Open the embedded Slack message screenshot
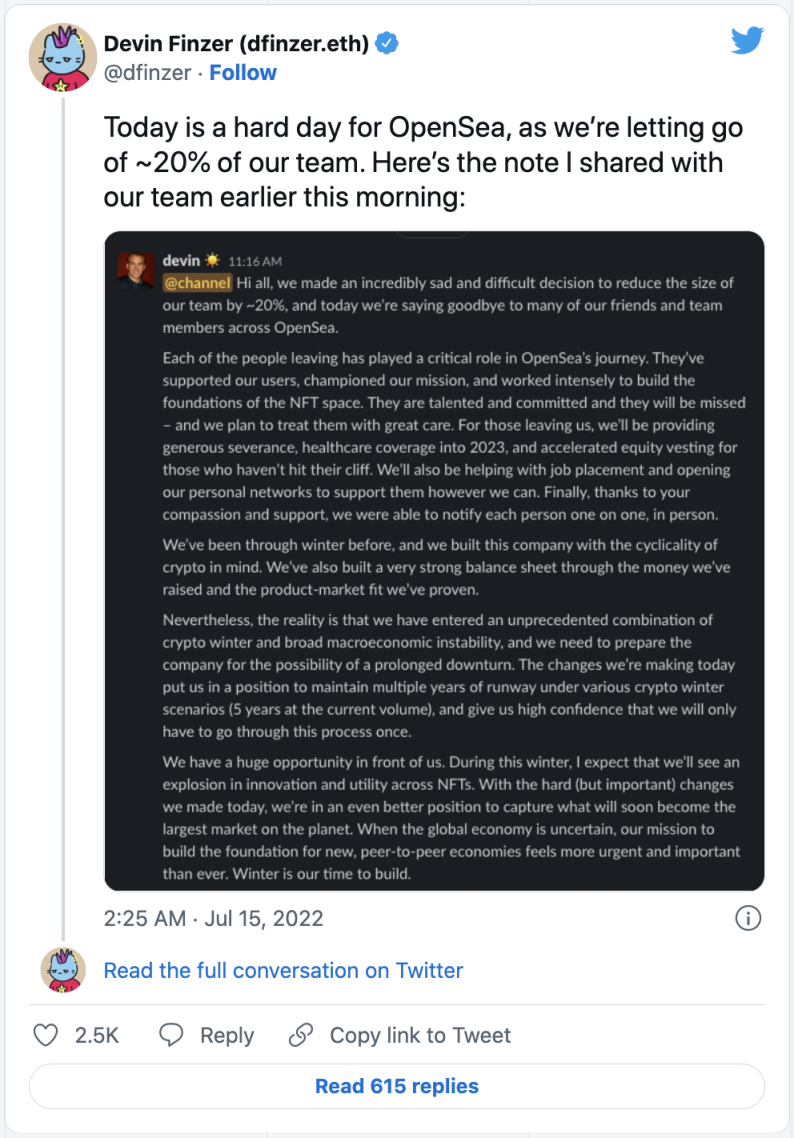 pyautogui.click(x=434, y=560)
